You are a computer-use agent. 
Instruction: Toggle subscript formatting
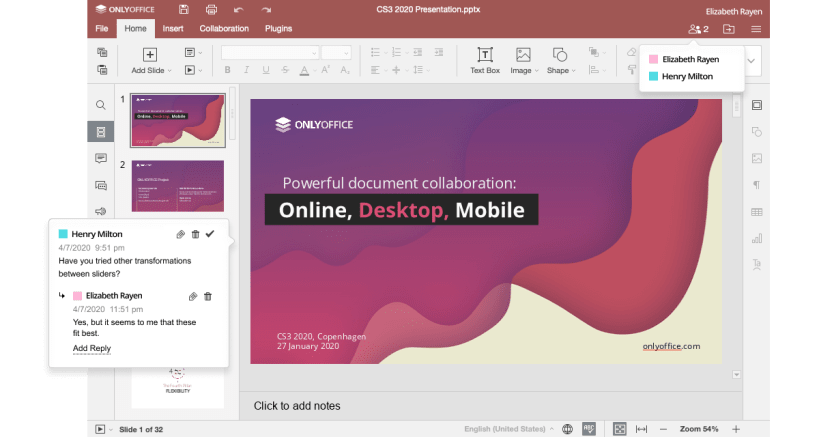pos(345,70)
